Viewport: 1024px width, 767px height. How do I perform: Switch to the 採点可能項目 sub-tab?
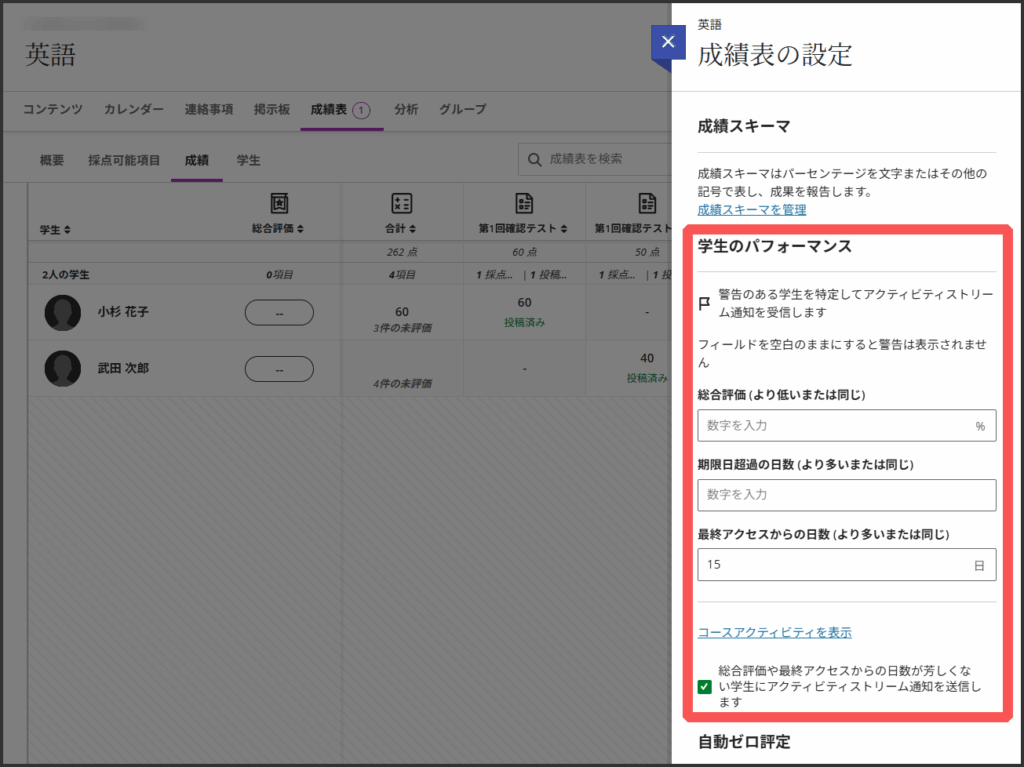[124, 160]
